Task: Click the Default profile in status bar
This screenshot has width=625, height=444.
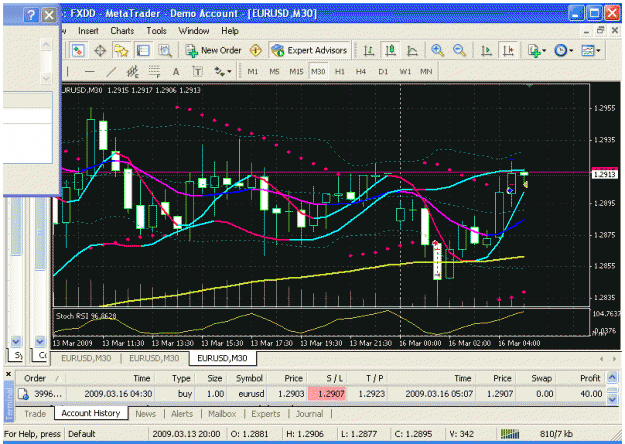Action: click(x=82, y=434)
